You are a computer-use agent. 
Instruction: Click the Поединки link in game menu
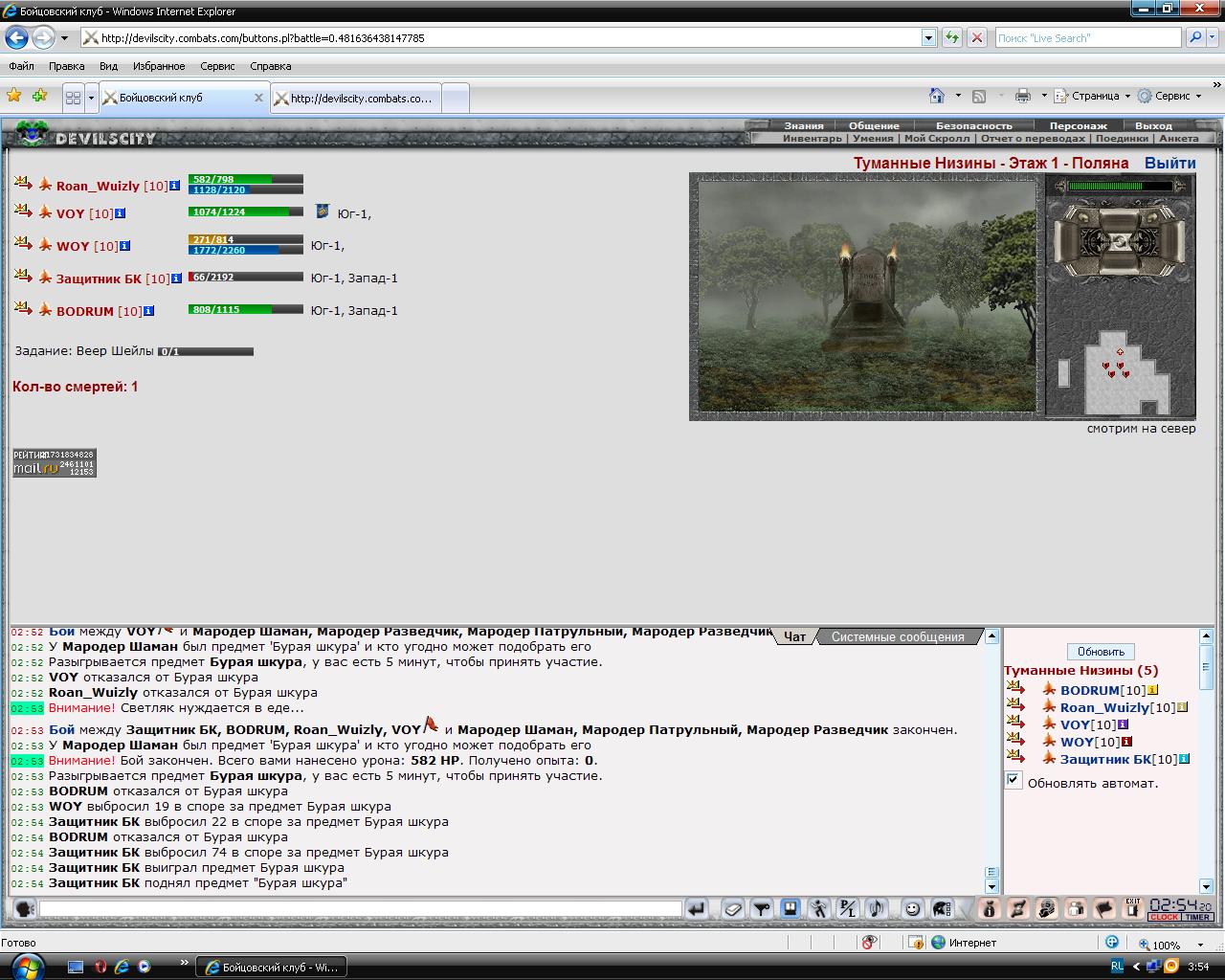1122,138
